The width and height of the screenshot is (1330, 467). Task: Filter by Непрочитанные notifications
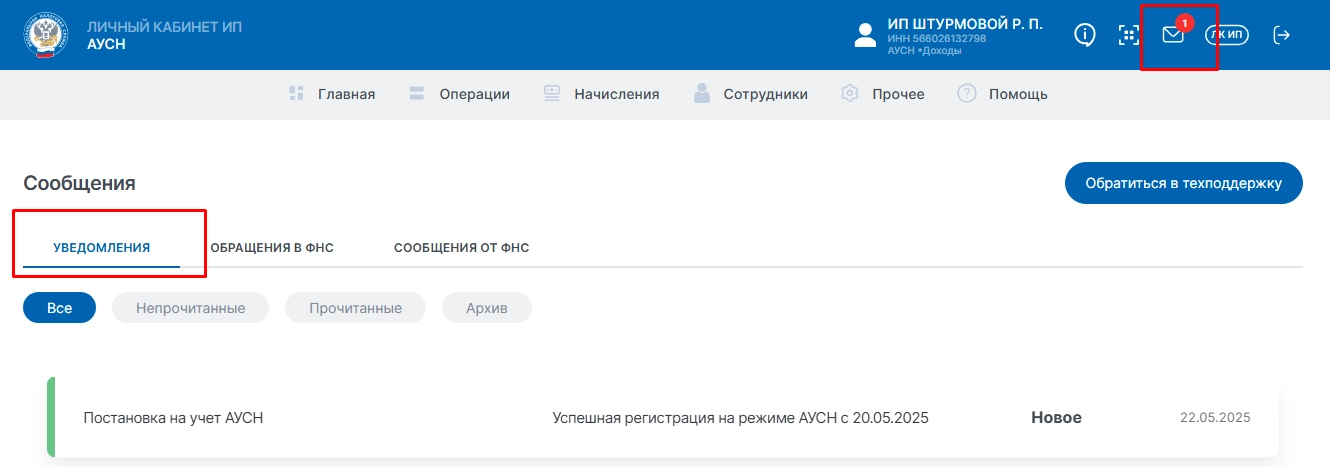[190, 308]
